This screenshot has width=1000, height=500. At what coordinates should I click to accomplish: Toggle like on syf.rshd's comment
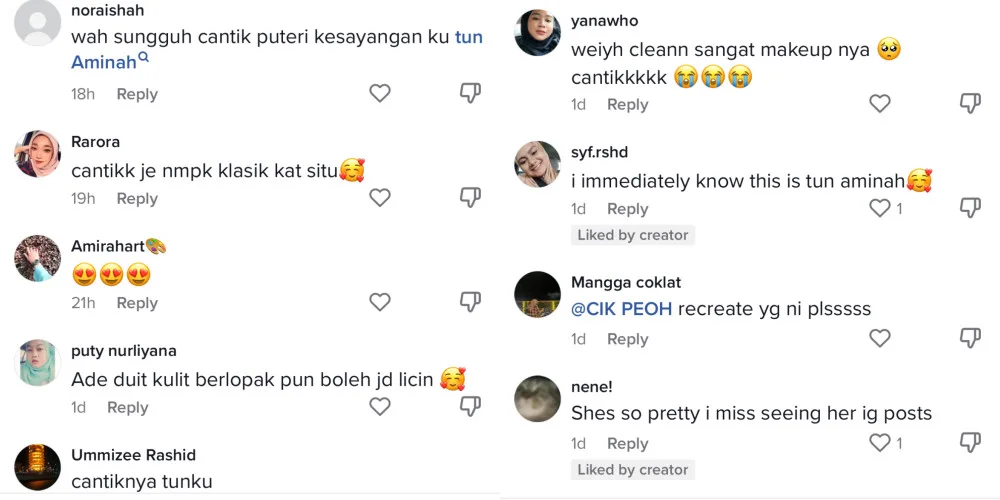click(x=880, y=208)
